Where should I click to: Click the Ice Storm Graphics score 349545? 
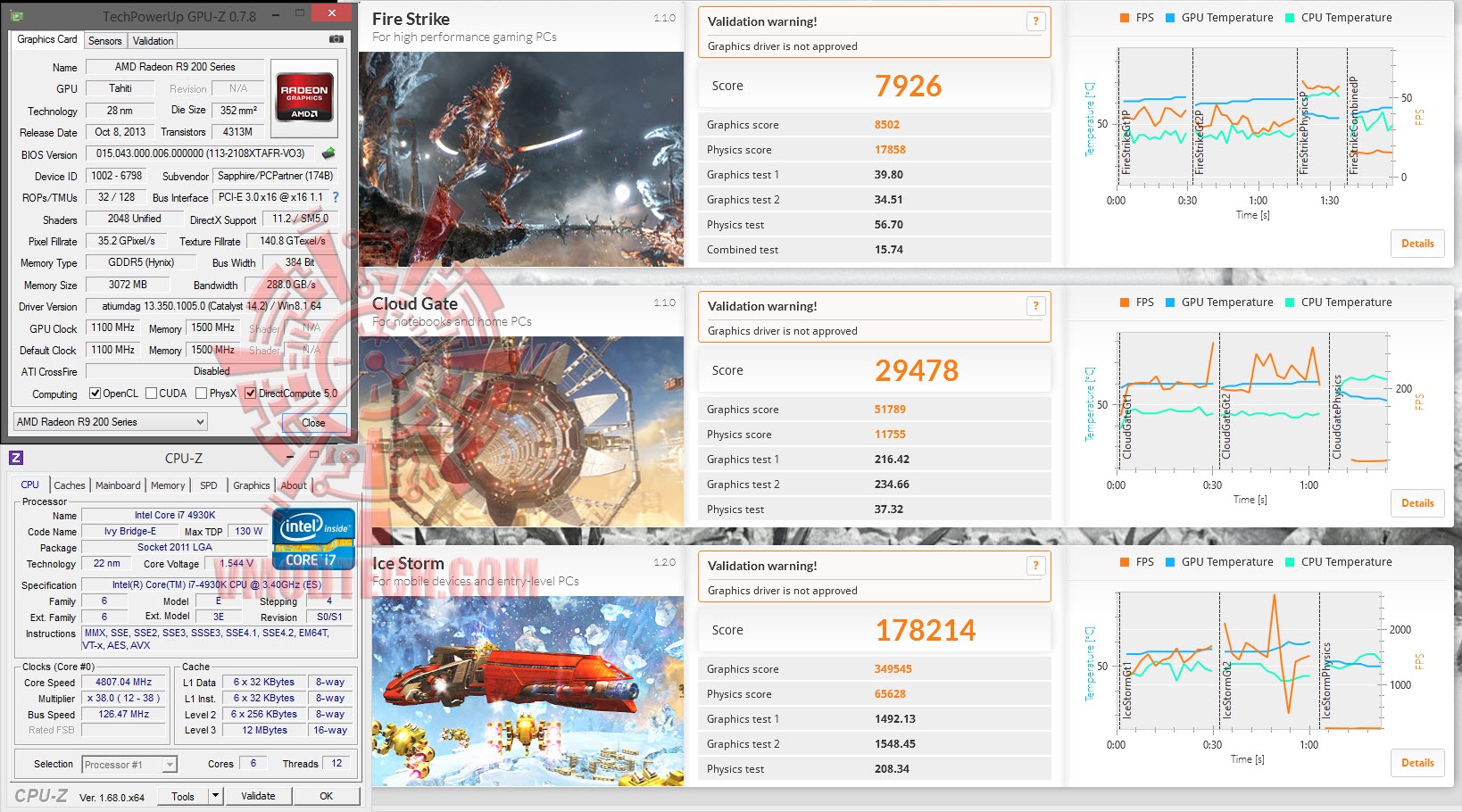click(893, 669)
